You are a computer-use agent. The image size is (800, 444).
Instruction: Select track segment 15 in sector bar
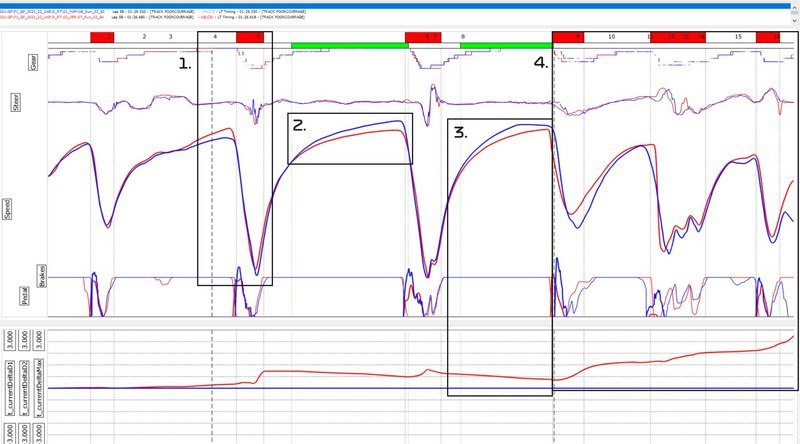tap(738, 36)
